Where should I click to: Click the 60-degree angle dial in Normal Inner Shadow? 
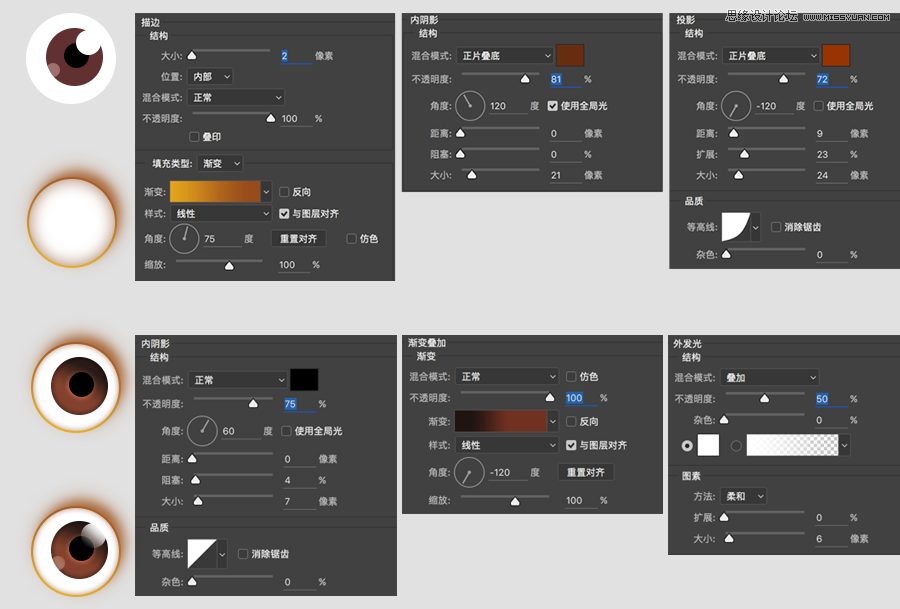[x=203, y=431]
